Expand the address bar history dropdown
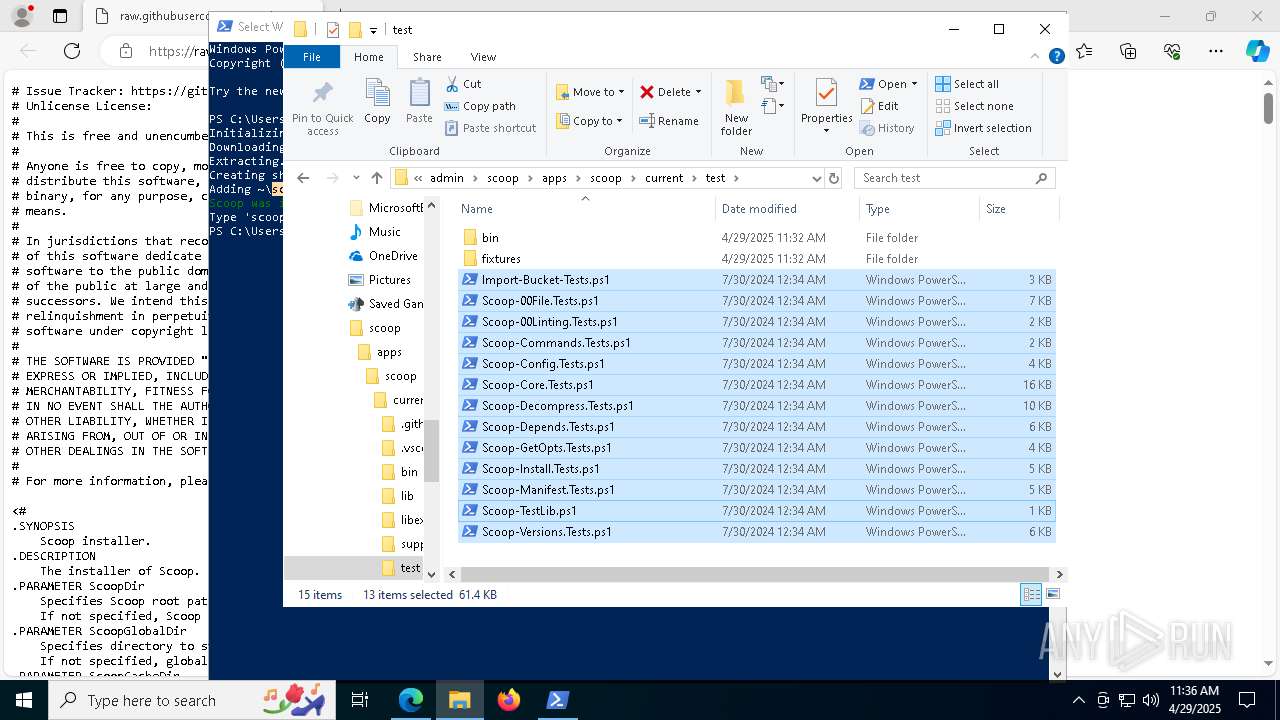1280x720 pixels. click(x=816, y=178)
